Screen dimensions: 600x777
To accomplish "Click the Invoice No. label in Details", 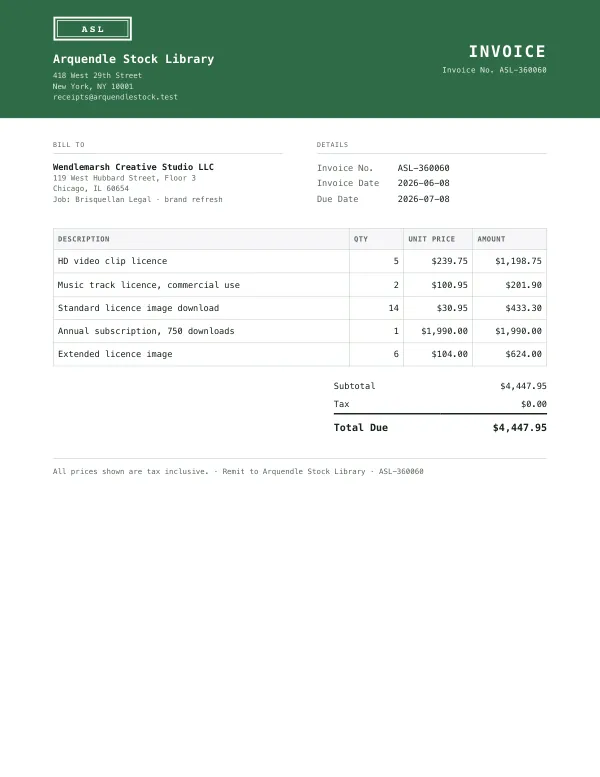I will [x=345, y=168].
